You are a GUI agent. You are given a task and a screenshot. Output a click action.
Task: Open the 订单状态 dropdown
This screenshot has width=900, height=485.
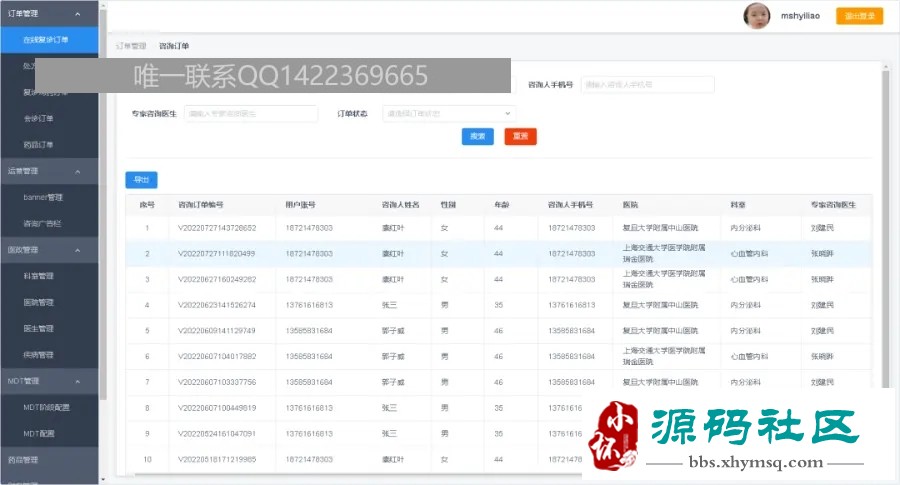[449, 114]
